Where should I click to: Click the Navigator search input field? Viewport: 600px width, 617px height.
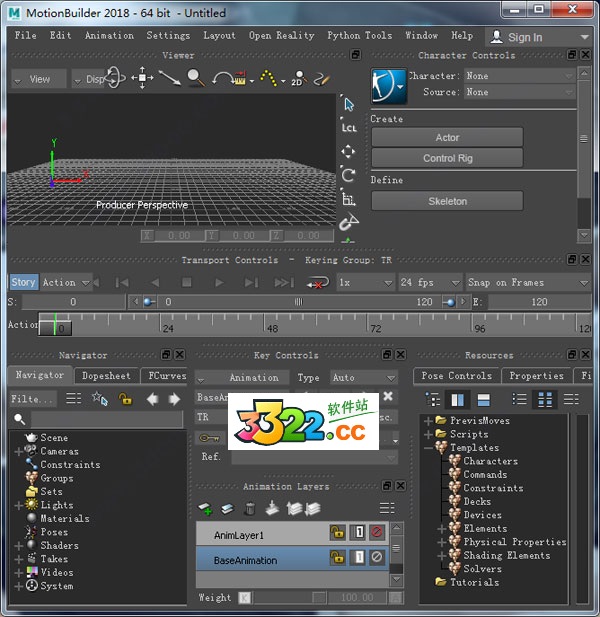[x=107, y=419]
